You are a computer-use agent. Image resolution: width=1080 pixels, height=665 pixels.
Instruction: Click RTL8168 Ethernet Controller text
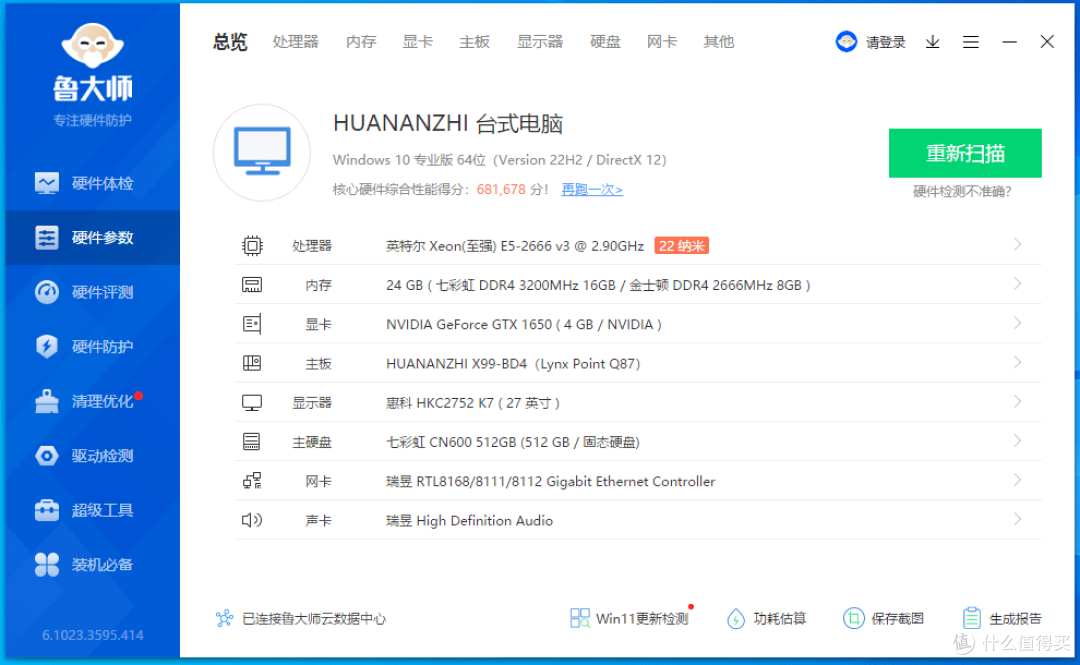(550, 482)
